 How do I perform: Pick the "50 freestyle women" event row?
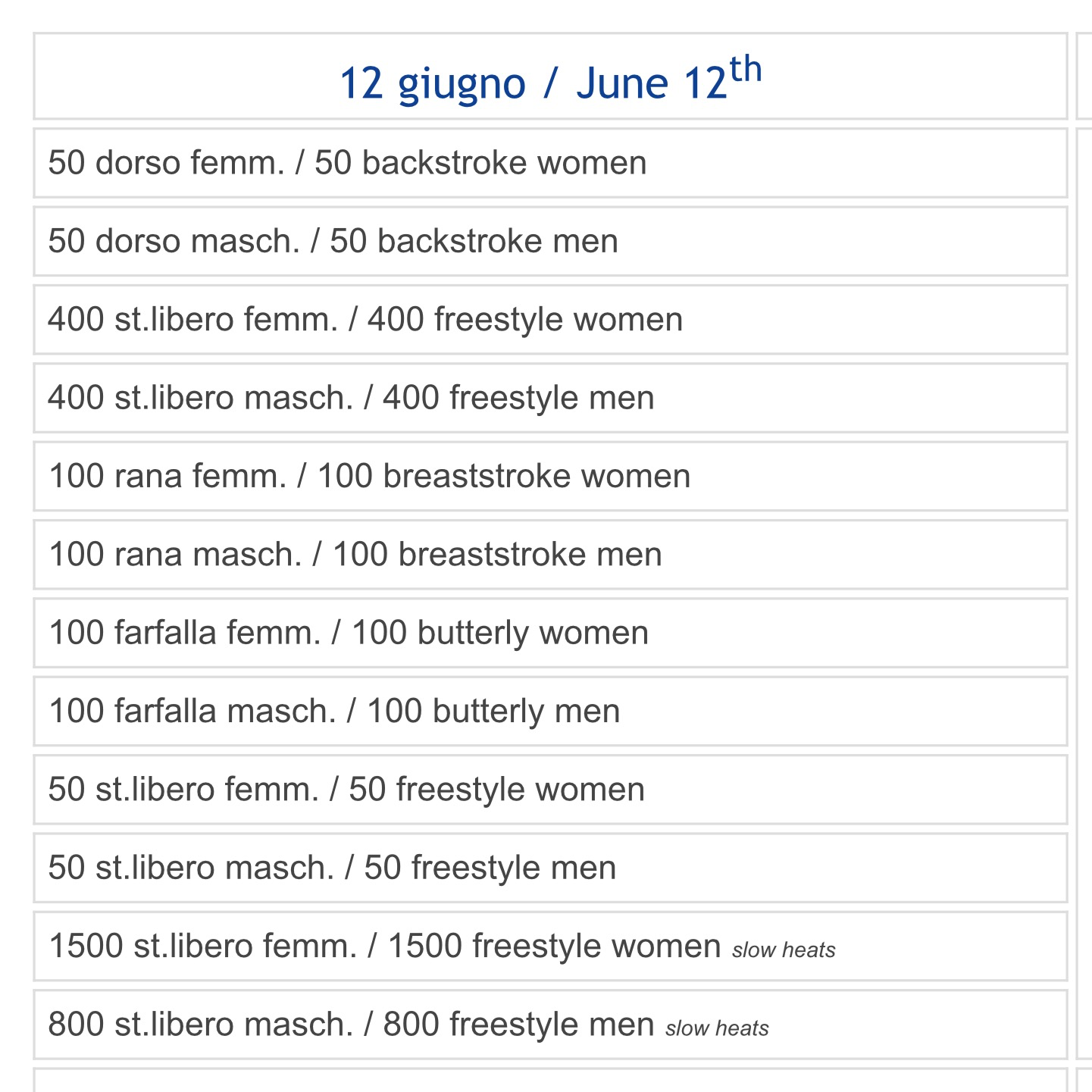pyautogui.click(x=550, y=790)
